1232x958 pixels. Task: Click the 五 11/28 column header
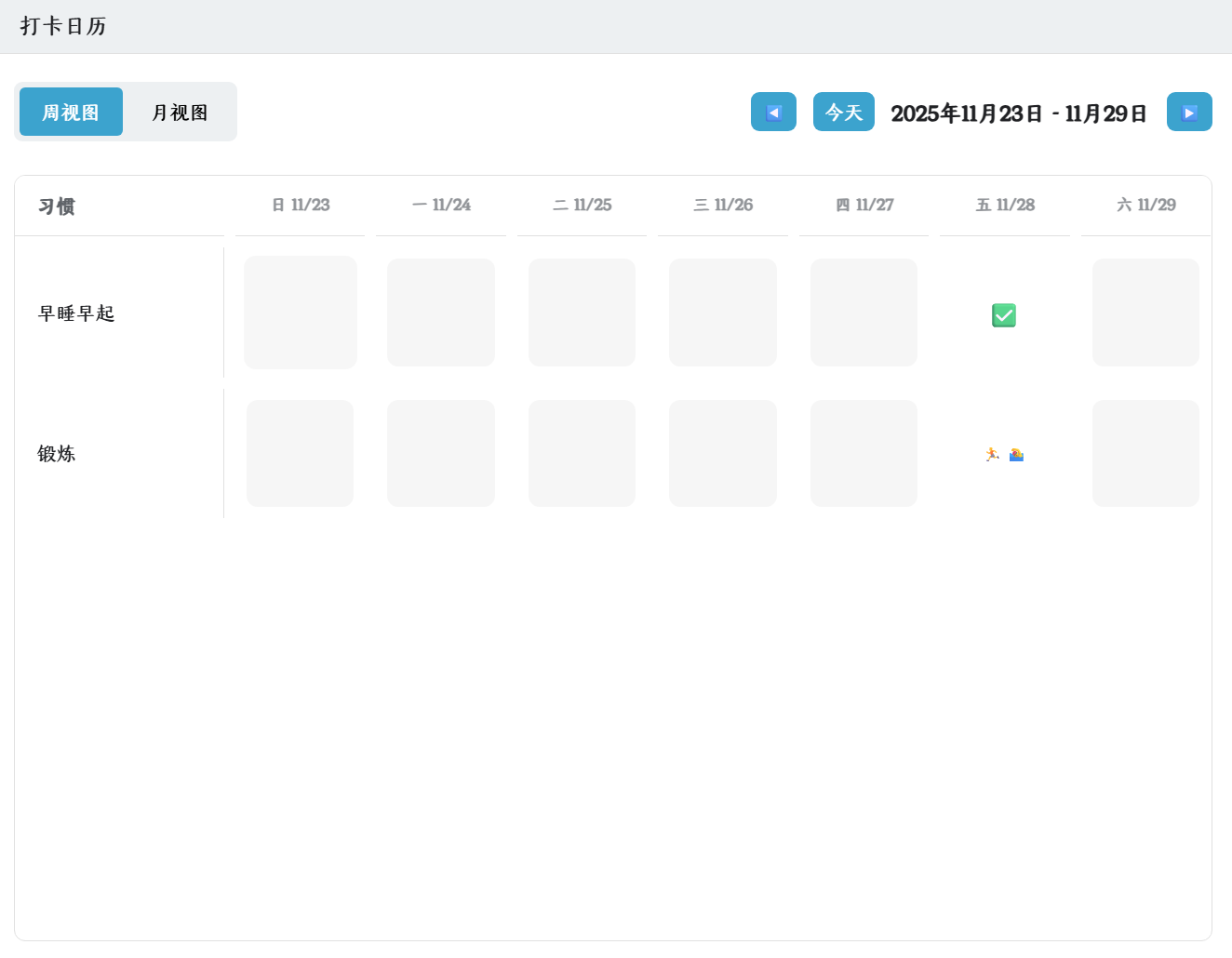1005,205
